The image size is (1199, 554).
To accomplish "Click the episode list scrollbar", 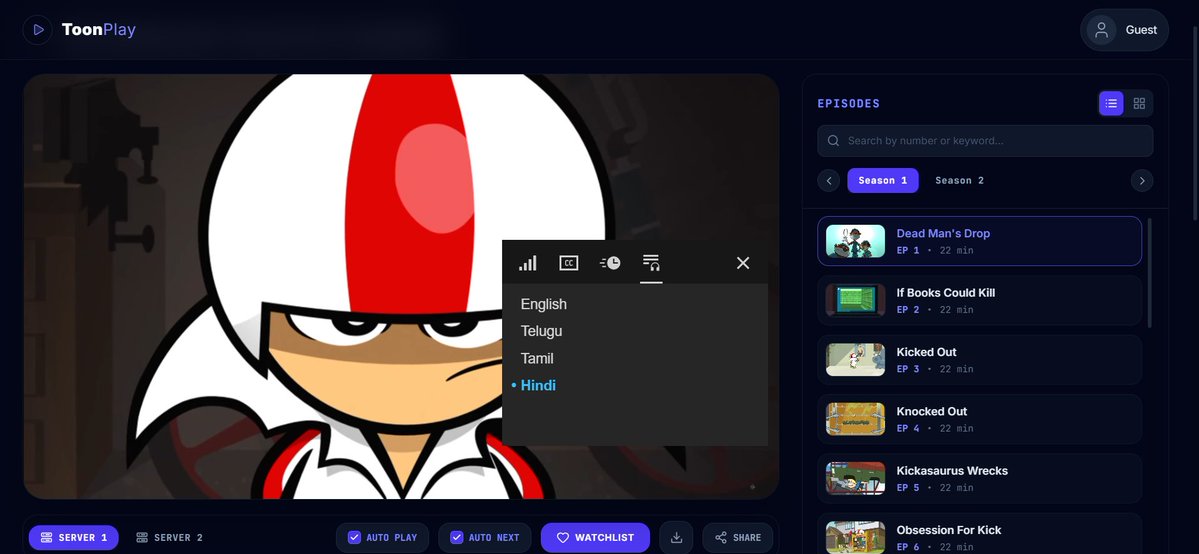I will tap(1149, 272).
